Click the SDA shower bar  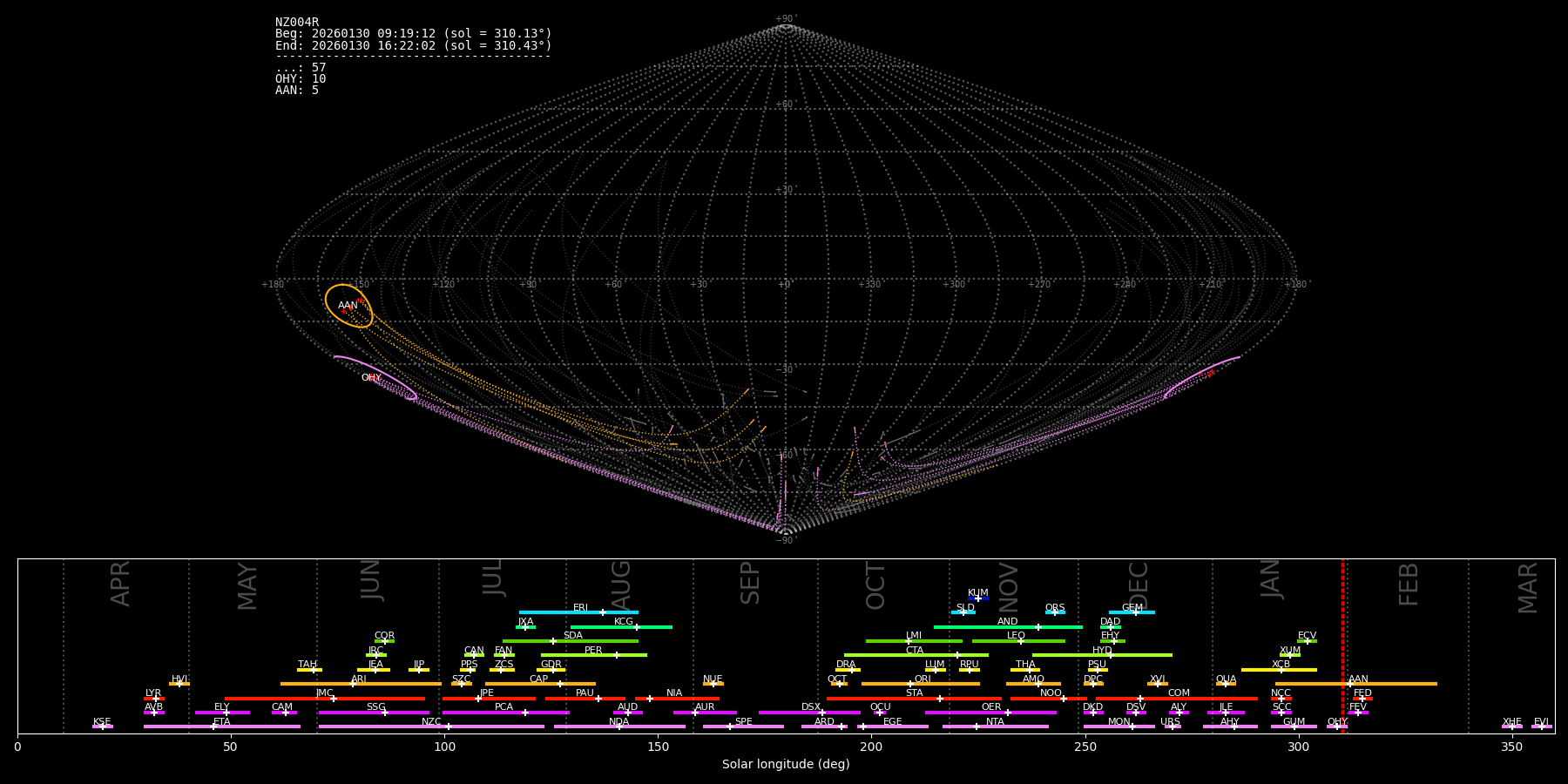coord(571,641)
